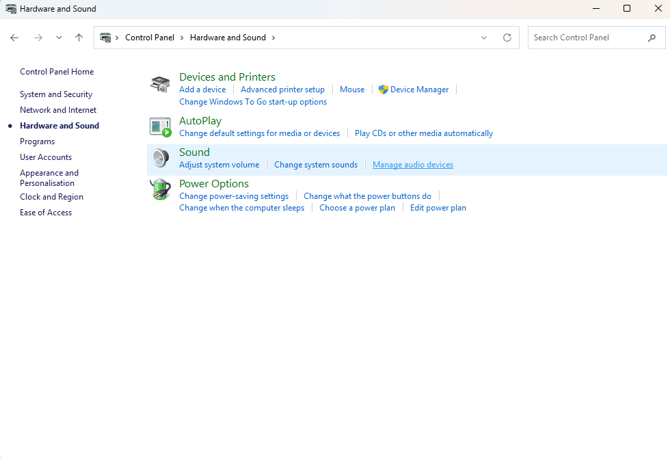
Task: Expand chevron after Hardware and Sound breadcrumb
Action: [x=273, y=38]
